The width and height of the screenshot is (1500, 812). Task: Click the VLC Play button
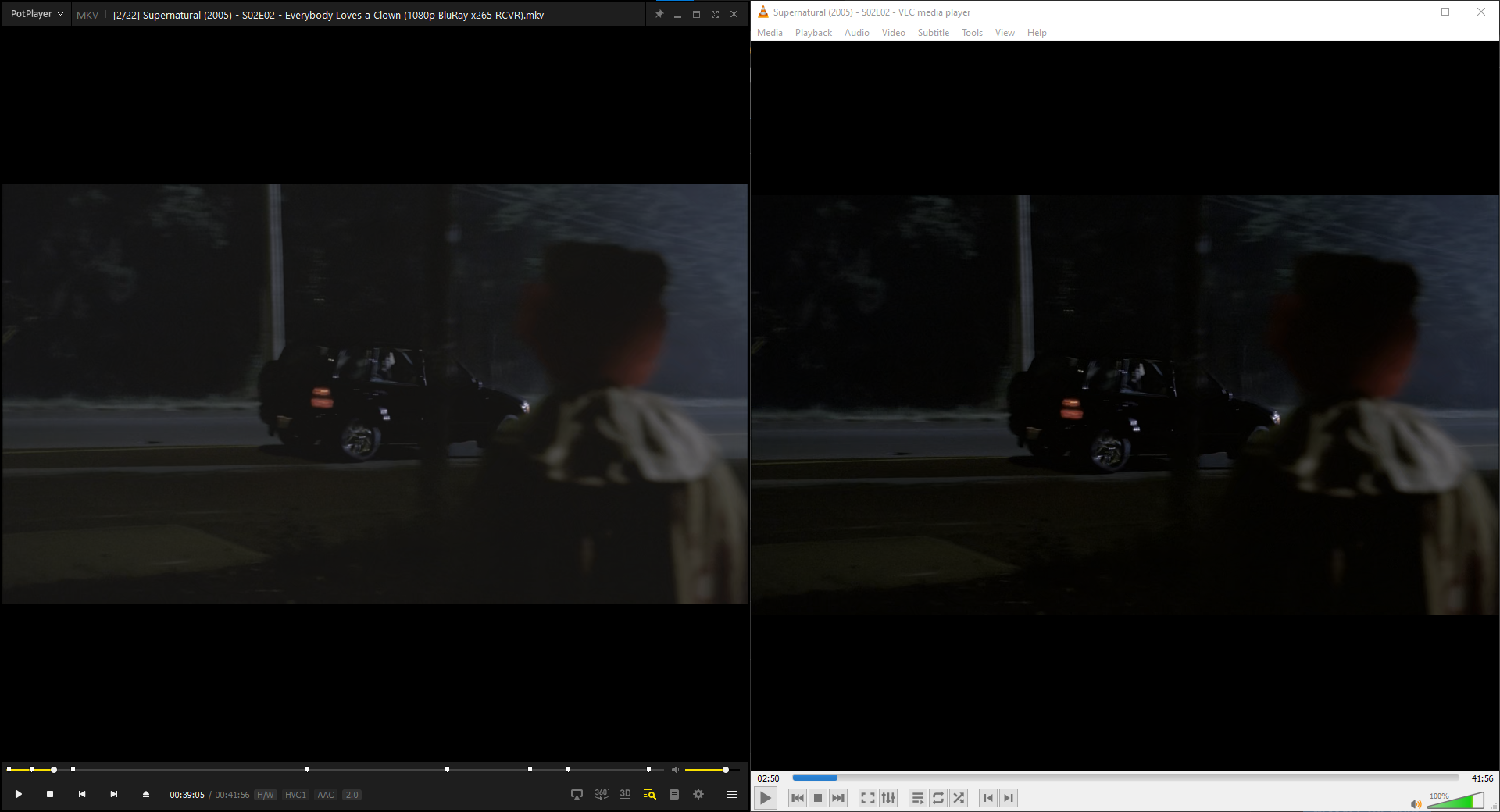point(766,798)
